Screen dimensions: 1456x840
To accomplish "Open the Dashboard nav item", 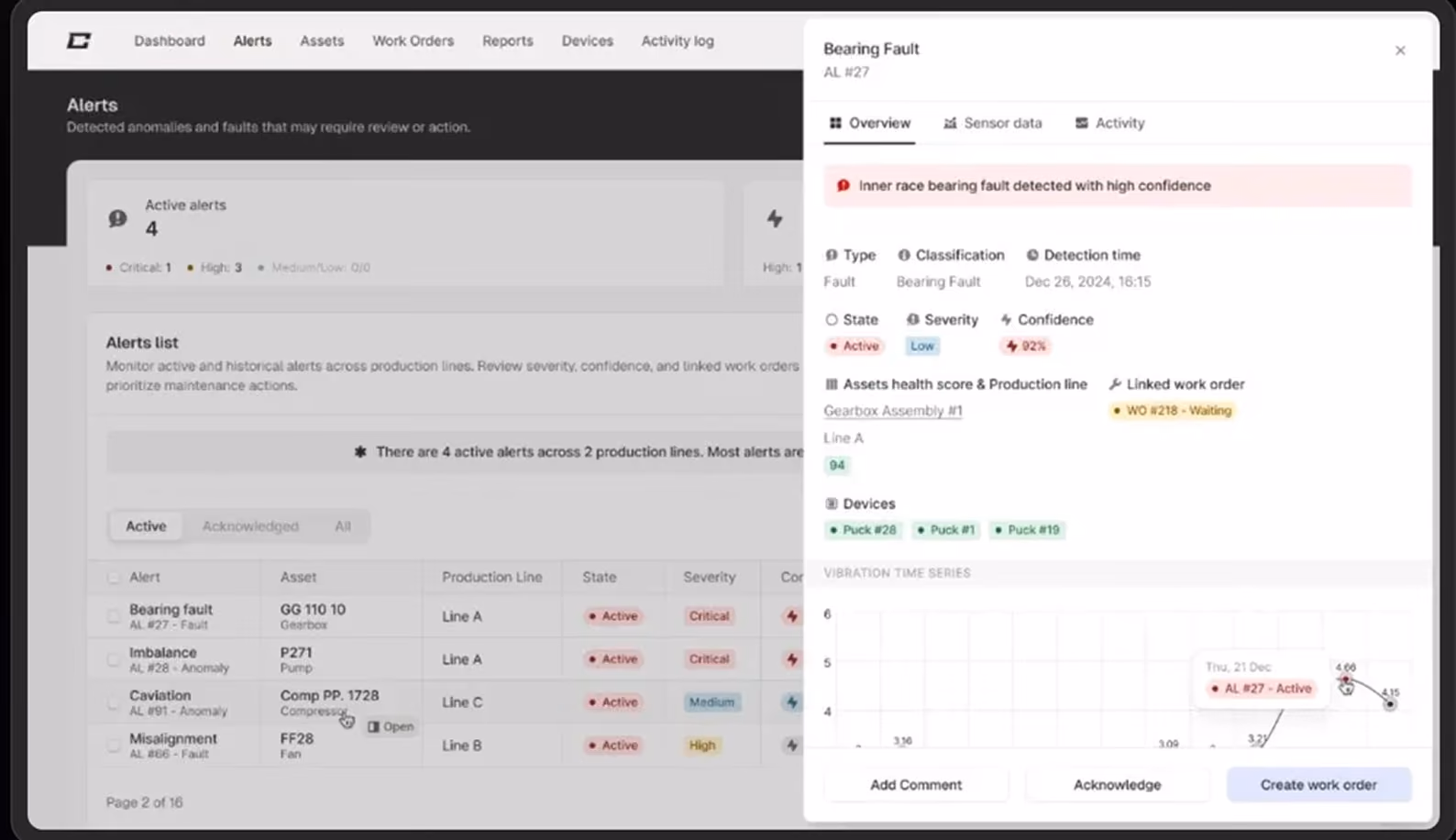I will tap(170, 41).
